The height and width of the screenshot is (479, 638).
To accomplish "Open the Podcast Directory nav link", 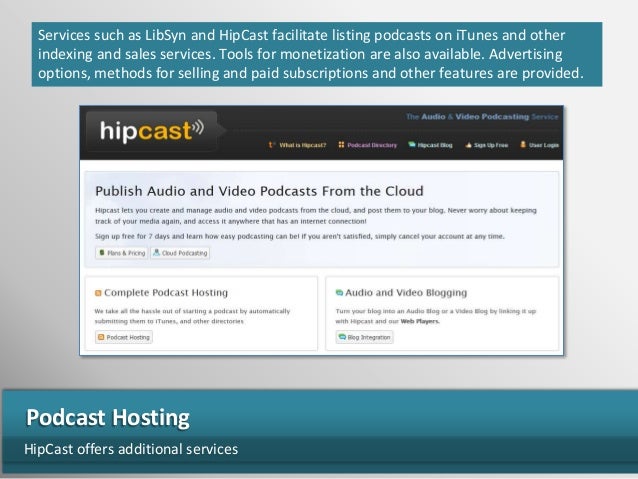I will point(372,145).
